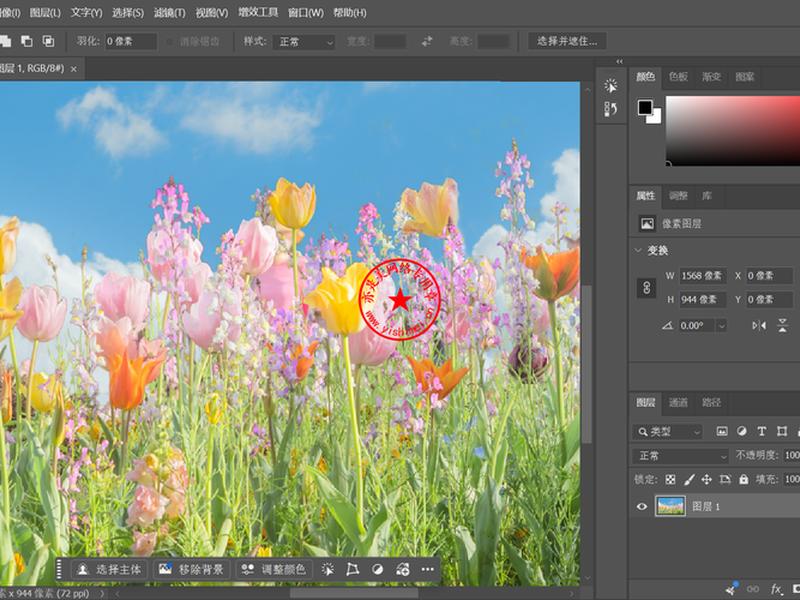Click the lock transparent pixels icon

coord(670,479)
